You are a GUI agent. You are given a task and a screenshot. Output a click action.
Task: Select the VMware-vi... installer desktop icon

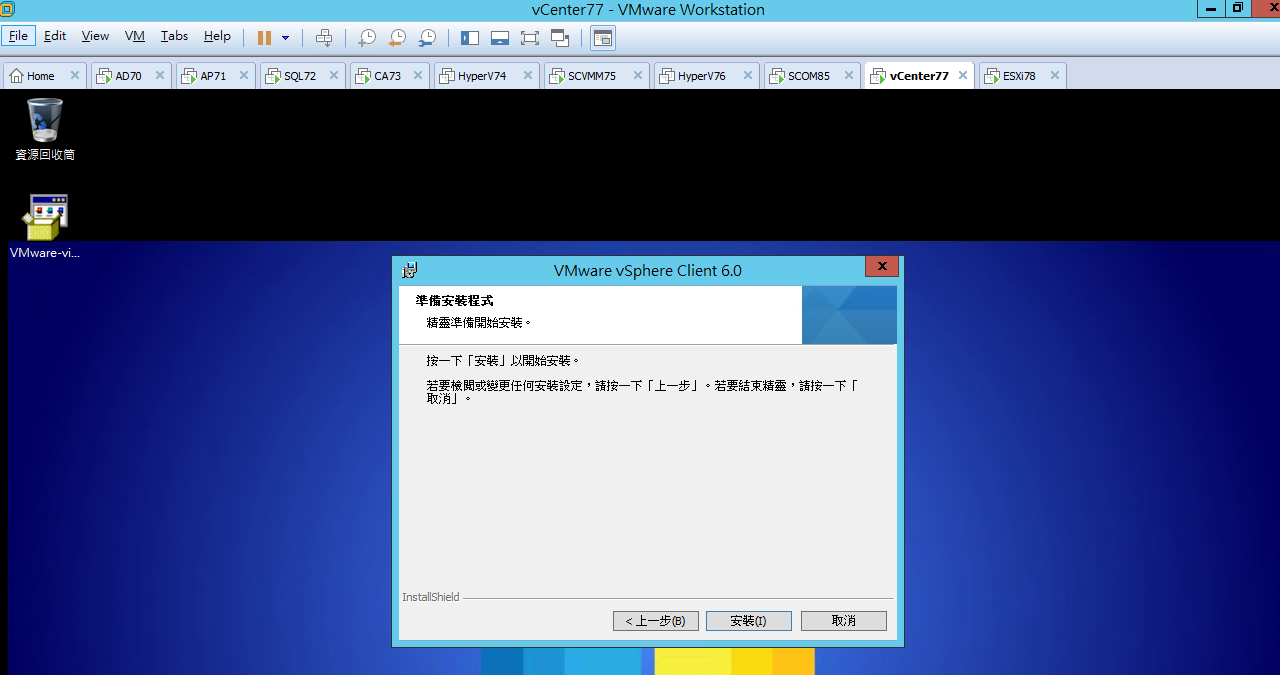(45, 227)
